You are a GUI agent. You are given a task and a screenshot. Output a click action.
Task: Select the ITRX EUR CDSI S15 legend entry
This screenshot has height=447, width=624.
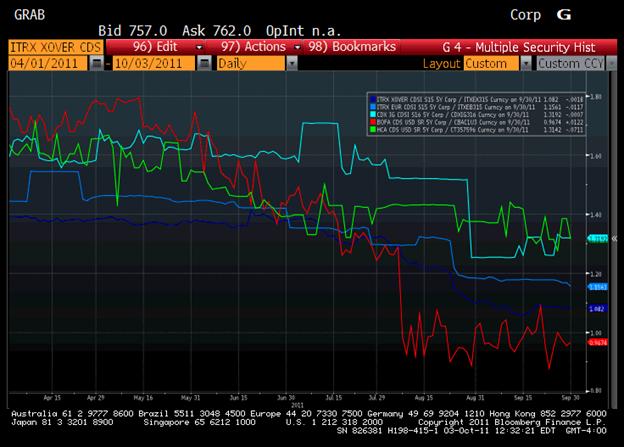476,107
